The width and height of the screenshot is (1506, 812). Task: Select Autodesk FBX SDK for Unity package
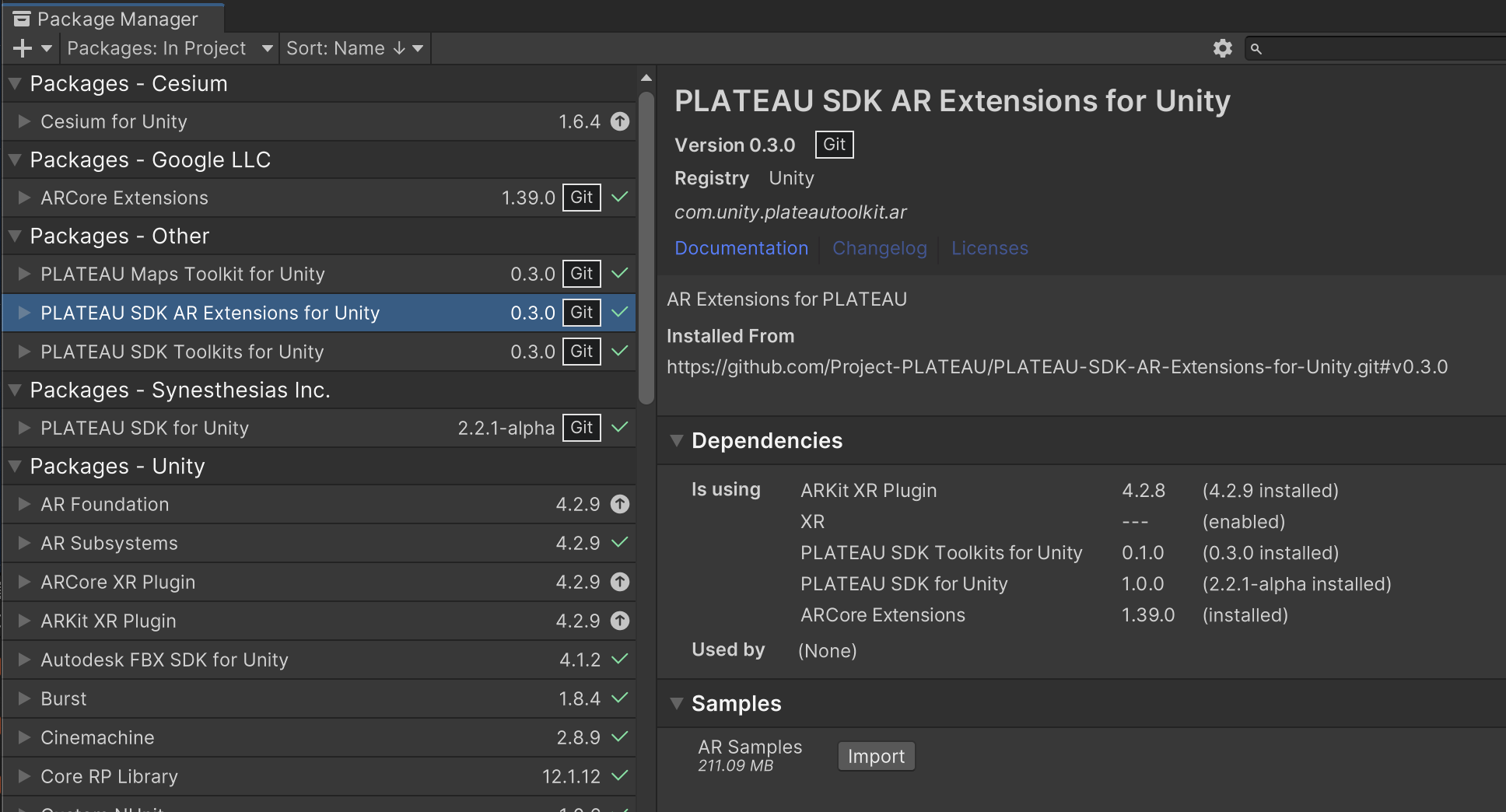319,660
